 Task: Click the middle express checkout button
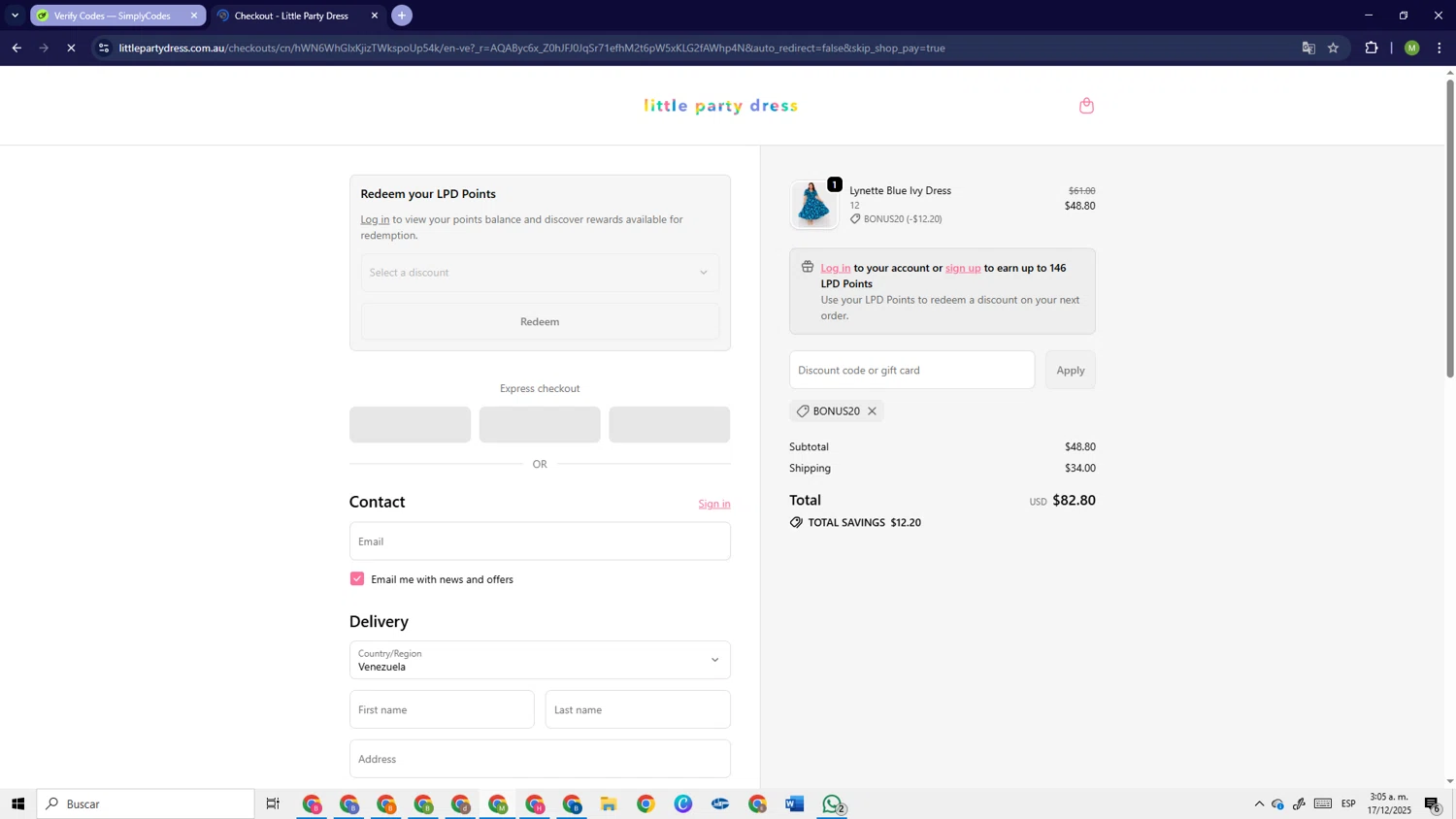(x=540, y=425)
